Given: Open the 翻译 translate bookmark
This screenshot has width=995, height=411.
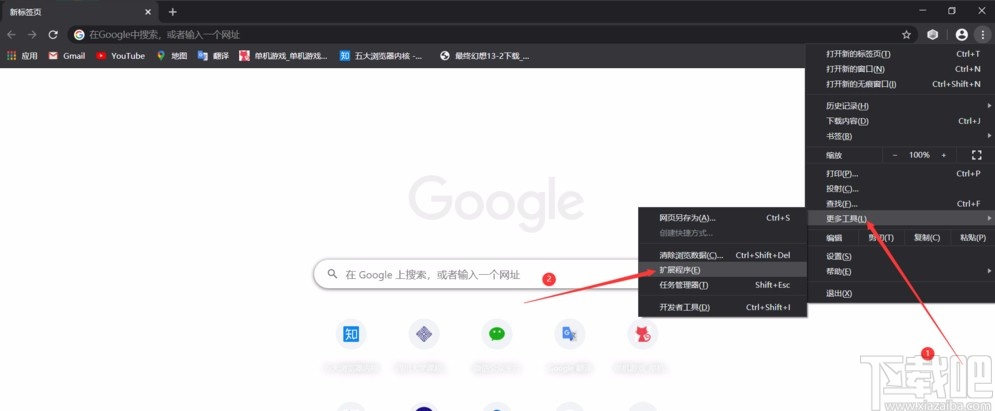Looking at the screenshot, I should point(213,56).
